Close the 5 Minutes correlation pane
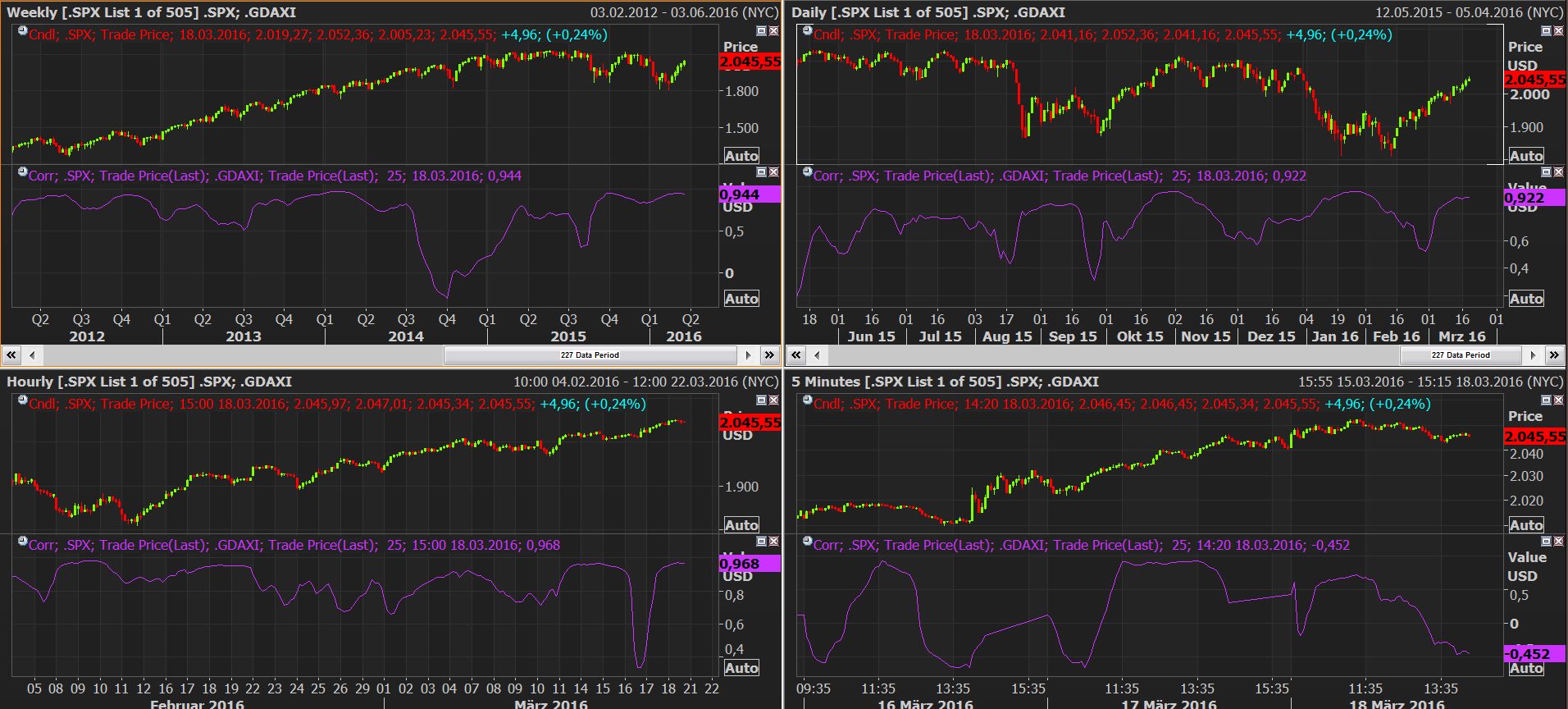The image size is (1568, 709). coord(1558,542)
